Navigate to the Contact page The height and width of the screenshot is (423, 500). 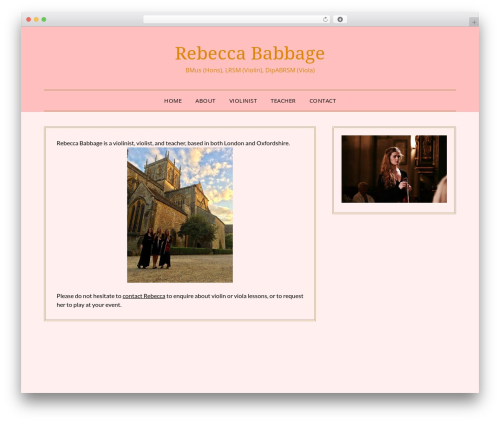322,101
